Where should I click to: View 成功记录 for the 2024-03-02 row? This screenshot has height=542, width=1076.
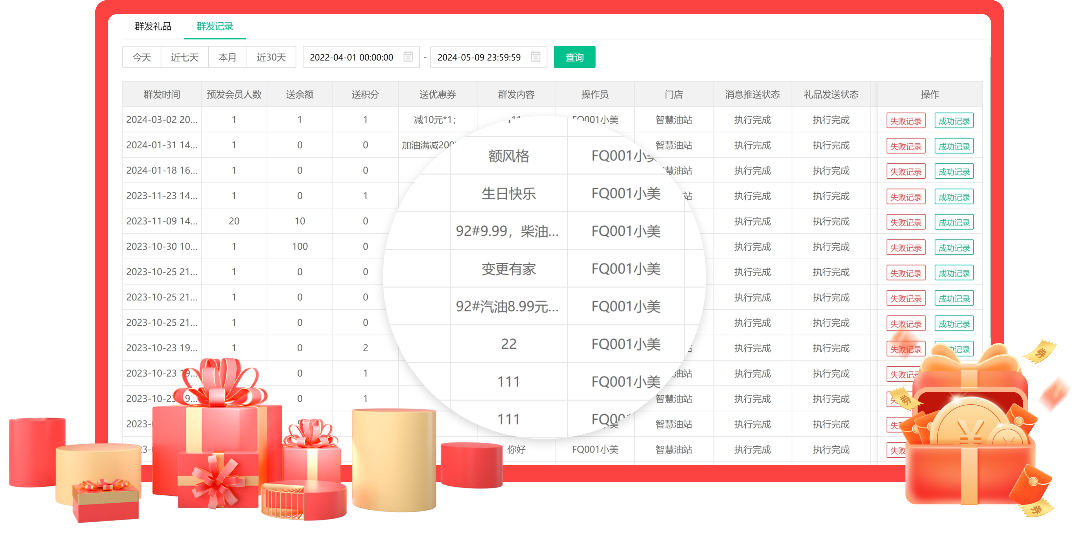(954, 121)
